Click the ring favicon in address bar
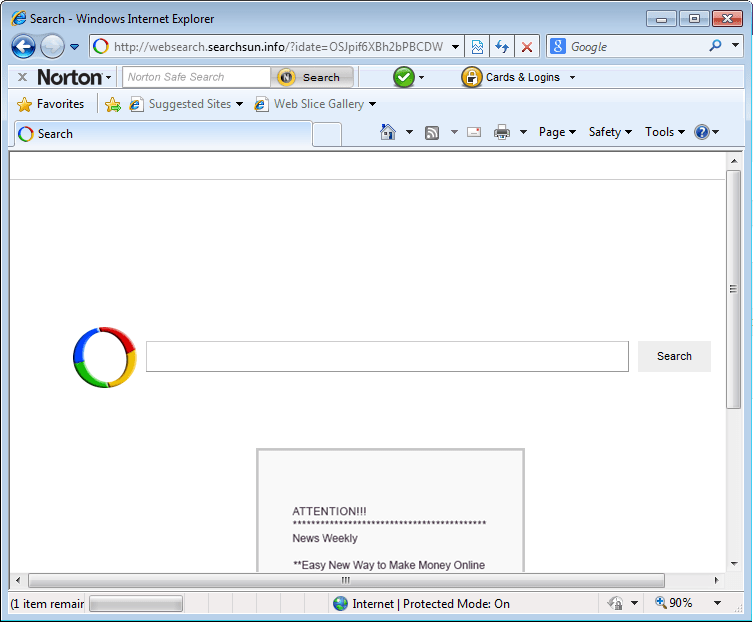The image size is (753, 622). pyautogui.click(x=101, y=47)
